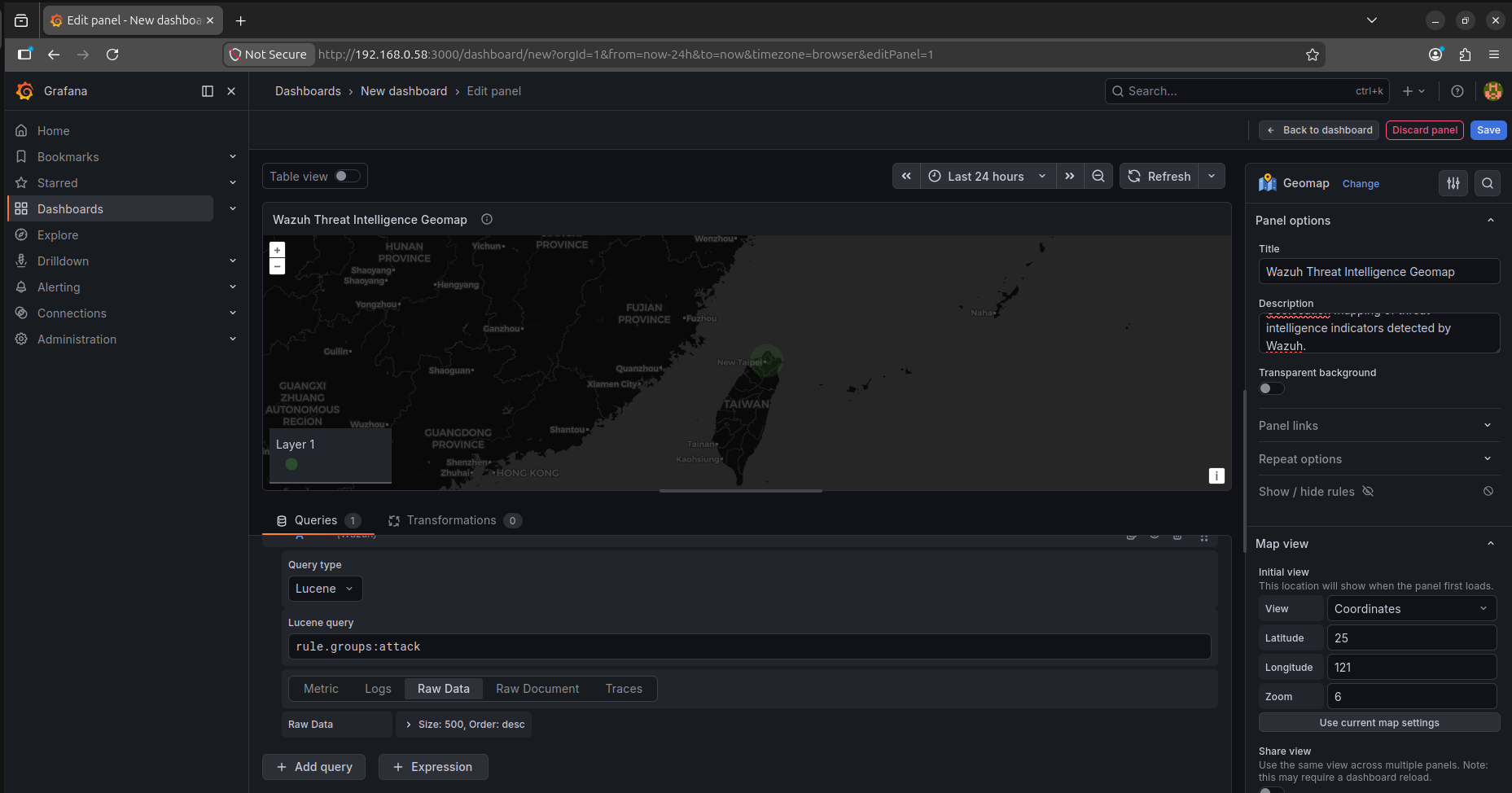Open the Last 24 hours time picker

(x=988, y=176)
